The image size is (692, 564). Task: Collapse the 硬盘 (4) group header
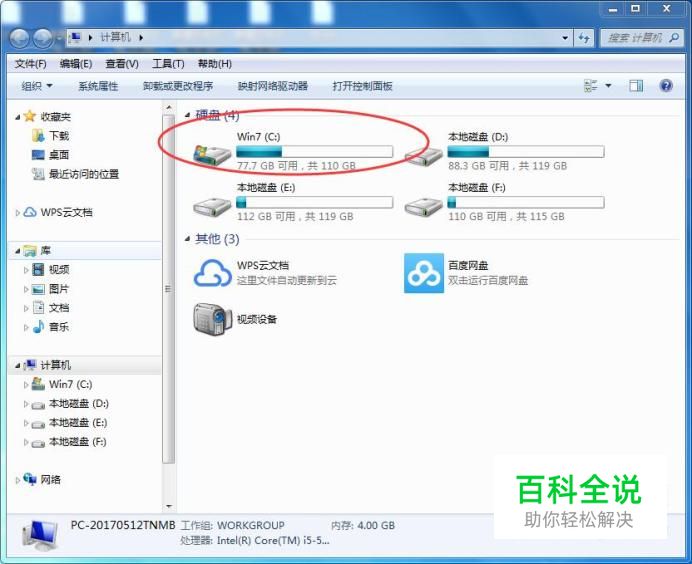[x=187, y=115]
